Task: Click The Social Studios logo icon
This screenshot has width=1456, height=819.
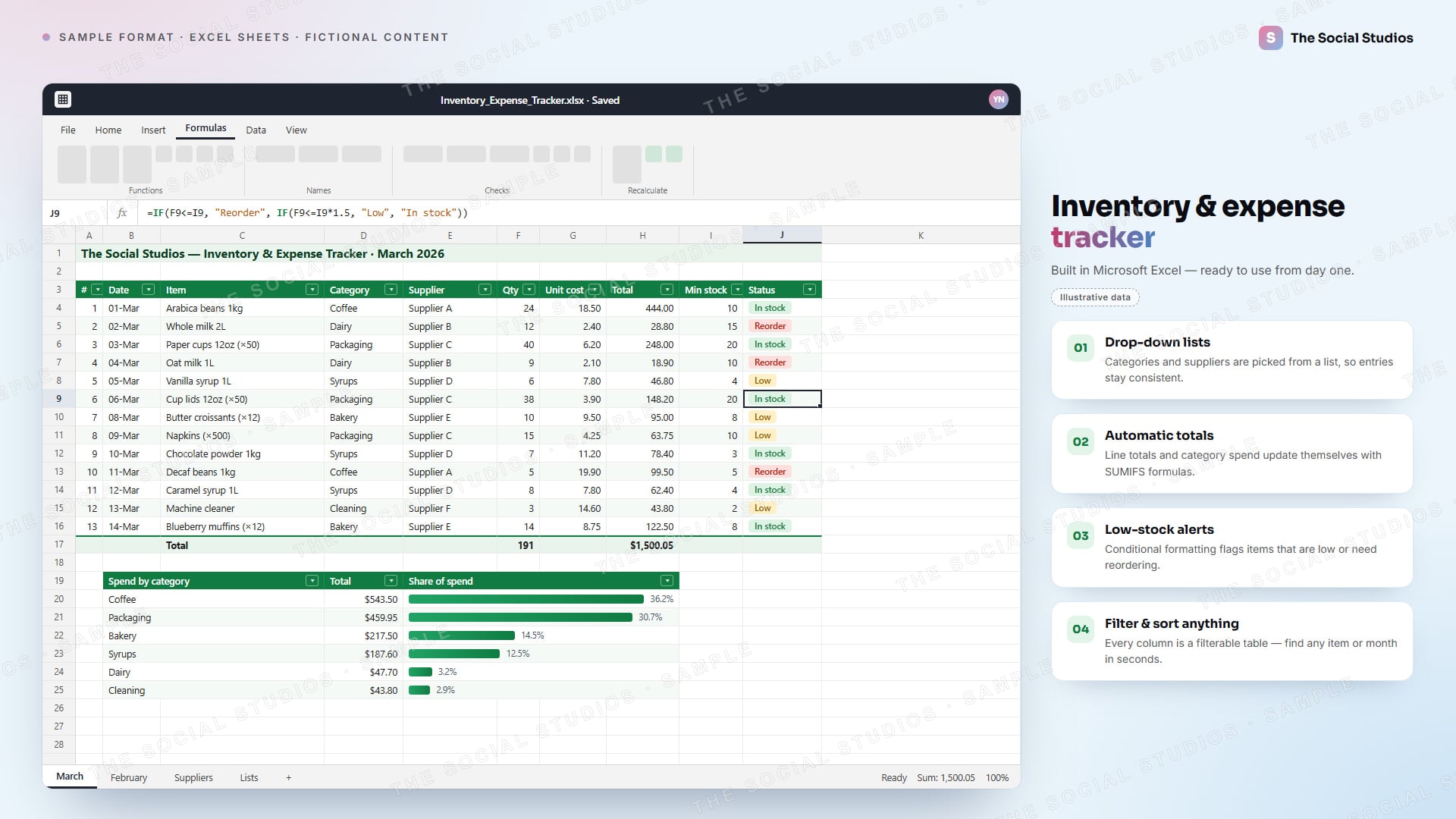Action: click(1270, 38)
